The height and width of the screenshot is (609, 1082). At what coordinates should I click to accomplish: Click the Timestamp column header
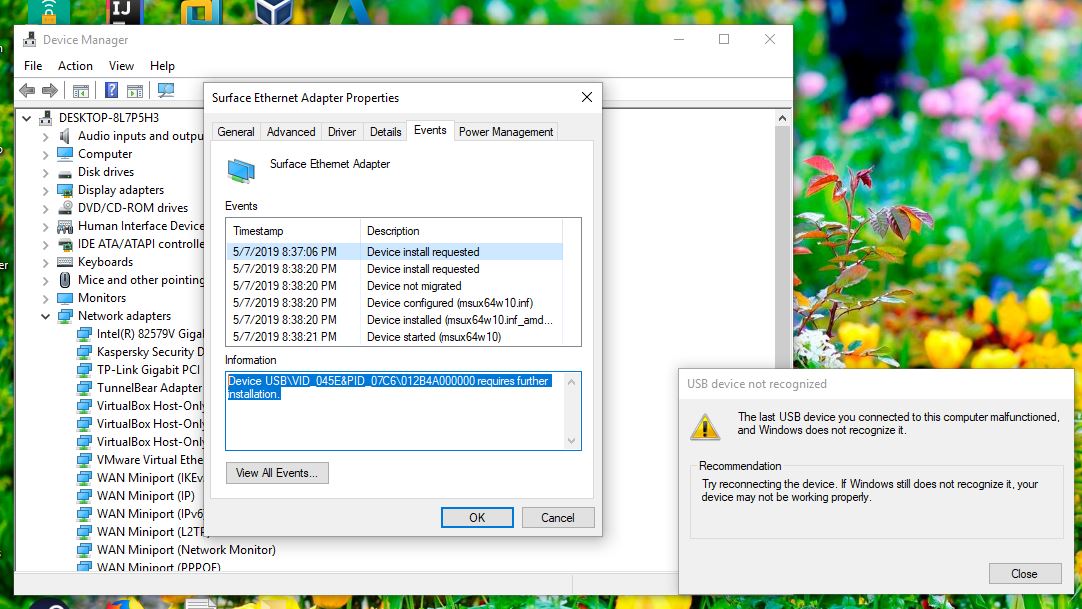coord(293,231)
